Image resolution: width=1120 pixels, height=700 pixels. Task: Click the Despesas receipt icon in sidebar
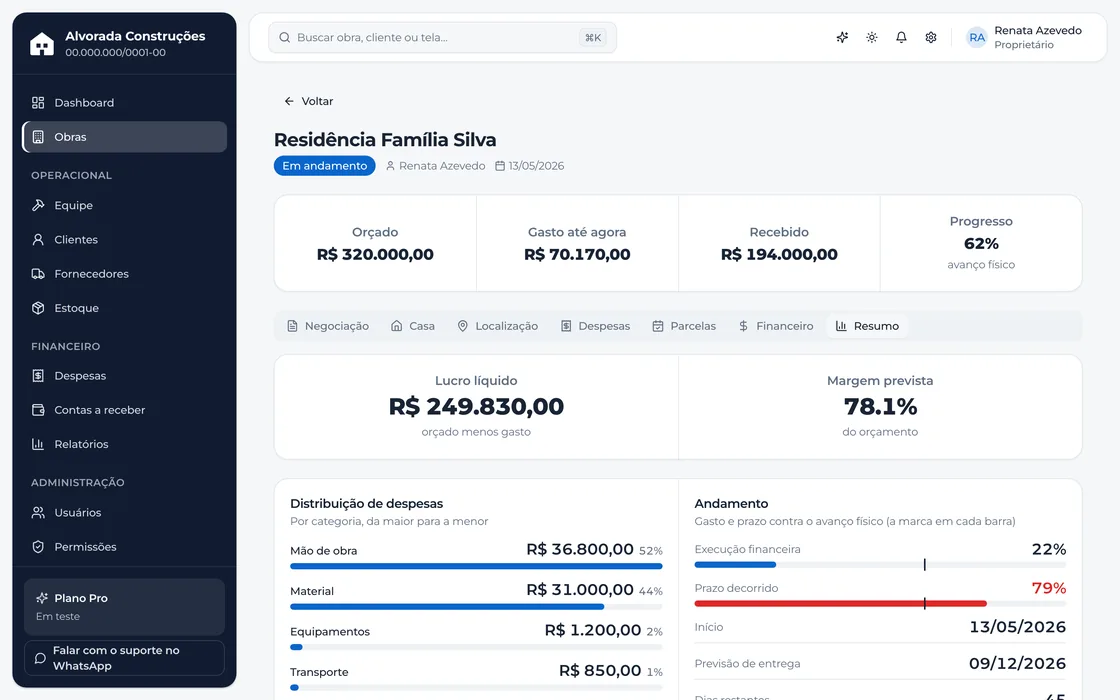(x=38, y=376)
